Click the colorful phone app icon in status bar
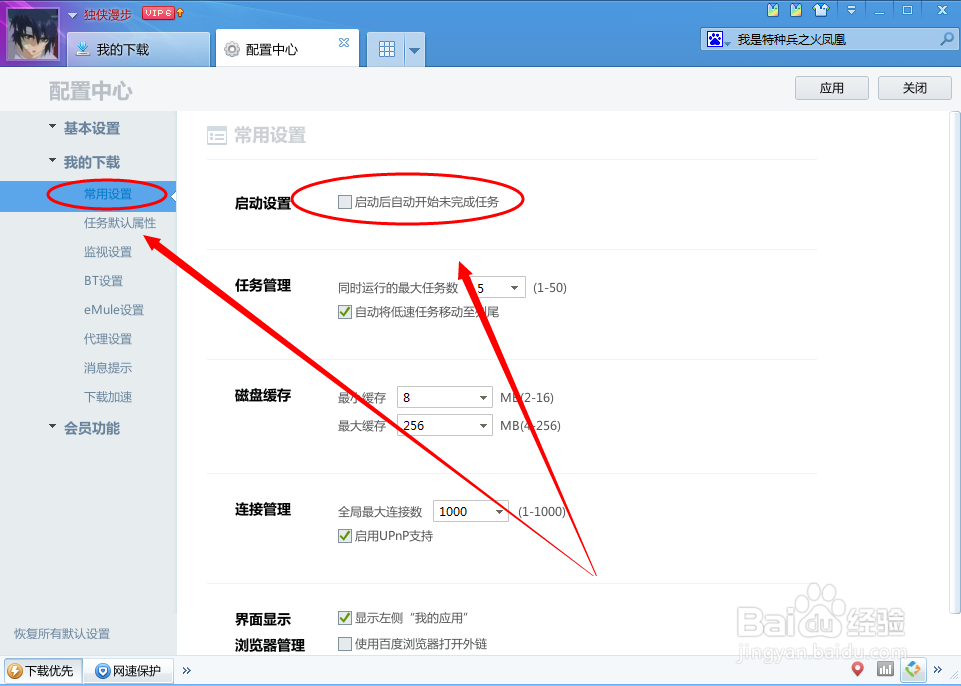This screenshot has height=686, width=961. pos(913,668)
